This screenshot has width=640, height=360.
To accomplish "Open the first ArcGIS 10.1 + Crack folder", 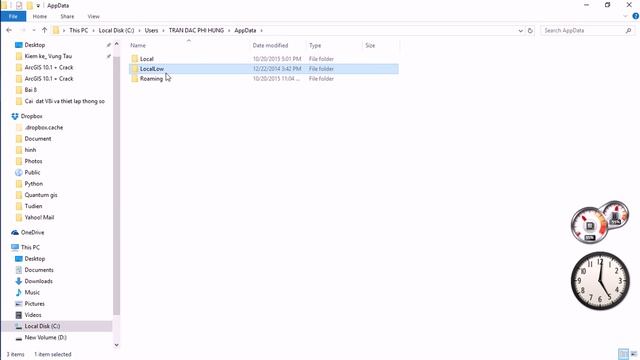I will 49,67.
